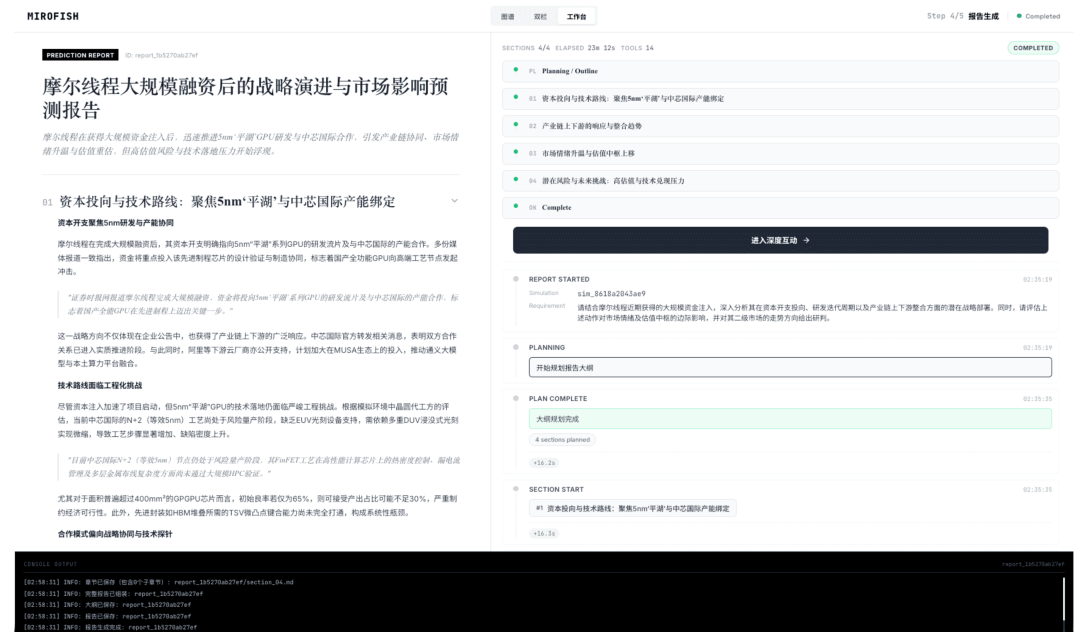This screenshot has height=632, width=1080.
Task: Click the green dot beside Planning / Outline
Action: (517, 71)
